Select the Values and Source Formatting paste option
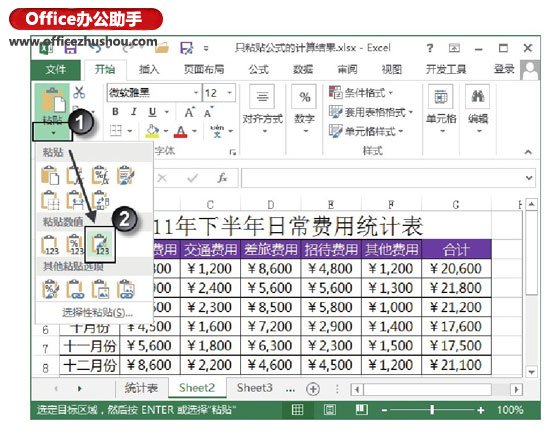This screenshot has width=560, height=434. [x=100, y=244]
